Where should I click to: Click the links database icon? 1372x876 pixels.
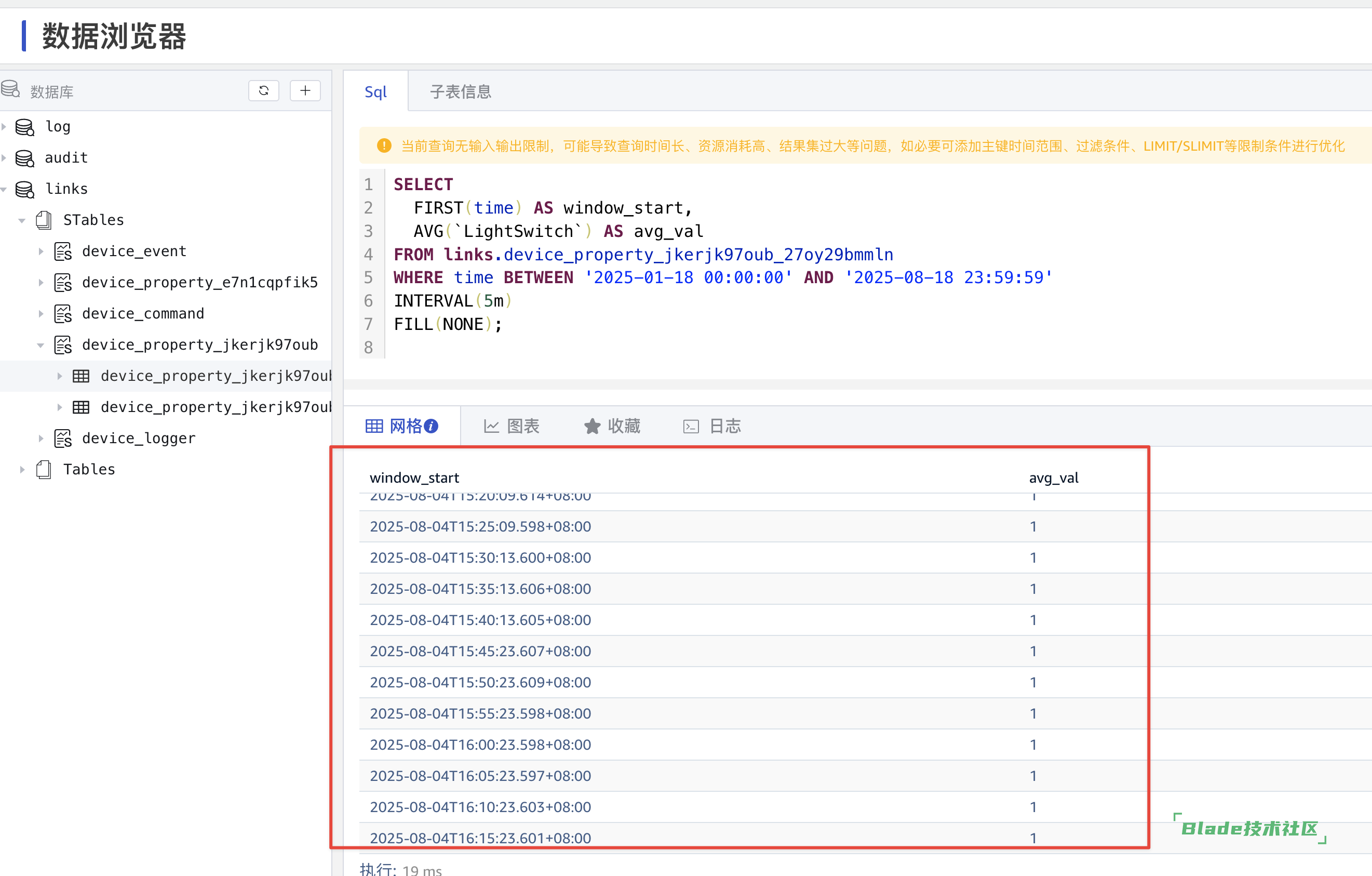[24, 189]
